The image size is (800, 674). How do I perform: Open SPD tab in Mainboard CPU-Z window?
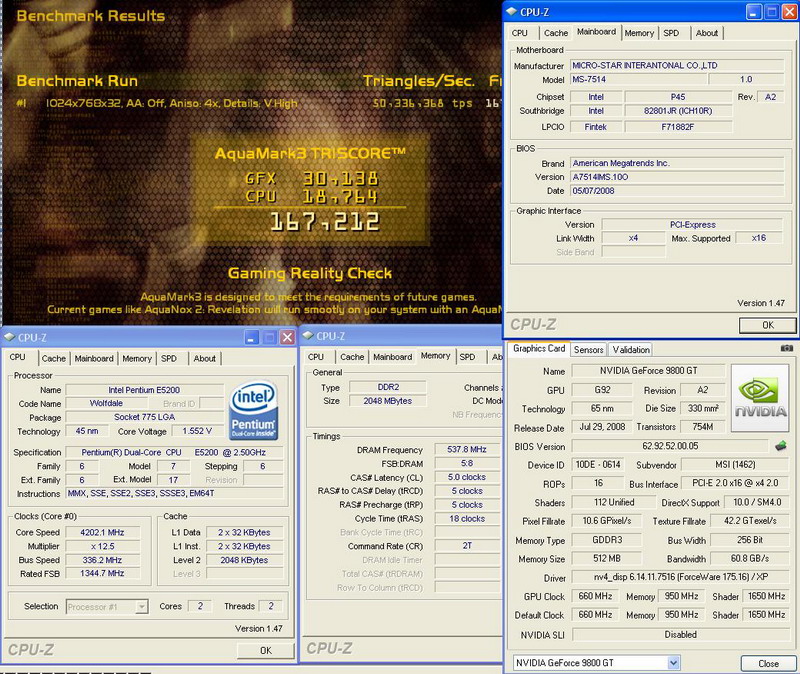tap(671, 33)
